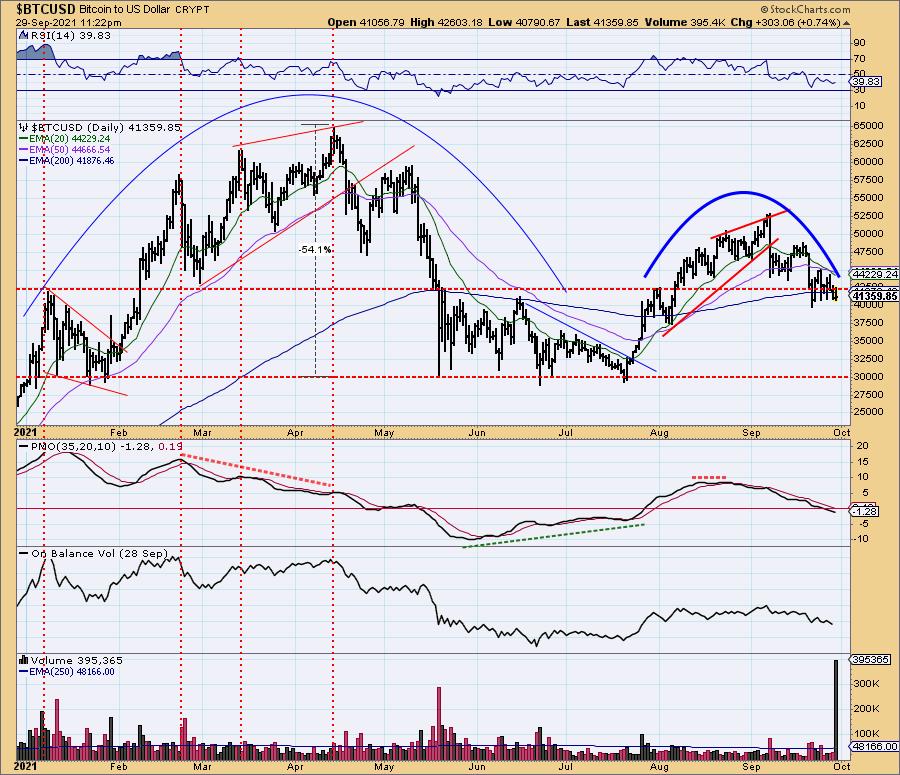Image resolution: width=900 pixels, height=775 pixels.
Task: Click the 'On Balance Vol (28 Sep)' label
Action: pos(99,553)
